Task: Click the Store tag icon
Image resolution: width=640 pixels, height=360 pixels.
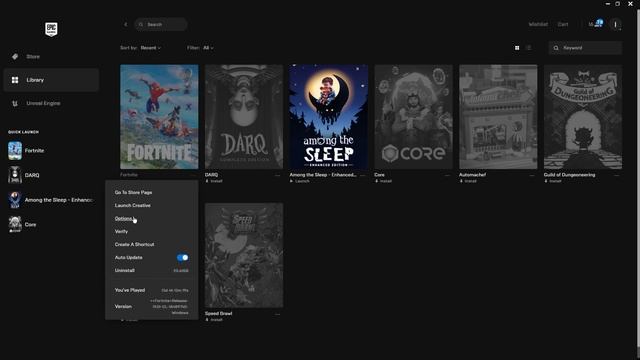Action: [15, 57]
